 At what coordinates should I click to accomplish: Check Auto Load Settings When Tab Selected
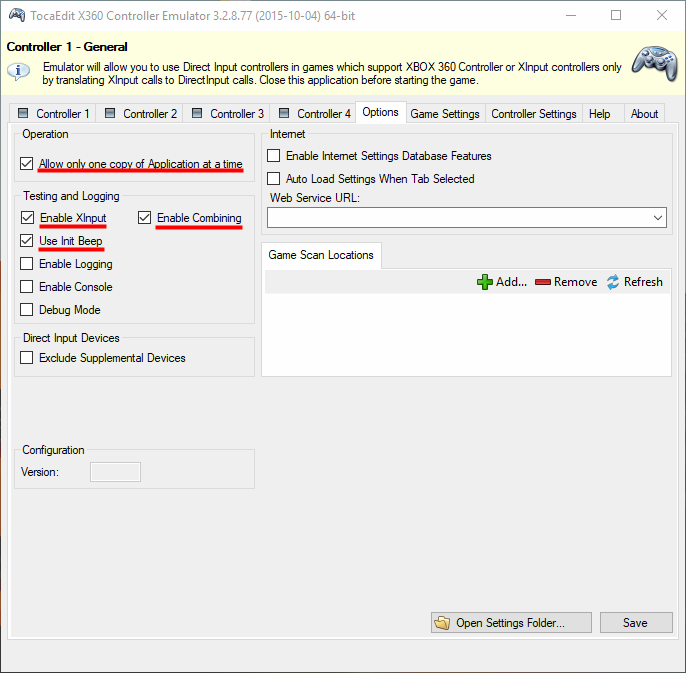tap(273, 179)
